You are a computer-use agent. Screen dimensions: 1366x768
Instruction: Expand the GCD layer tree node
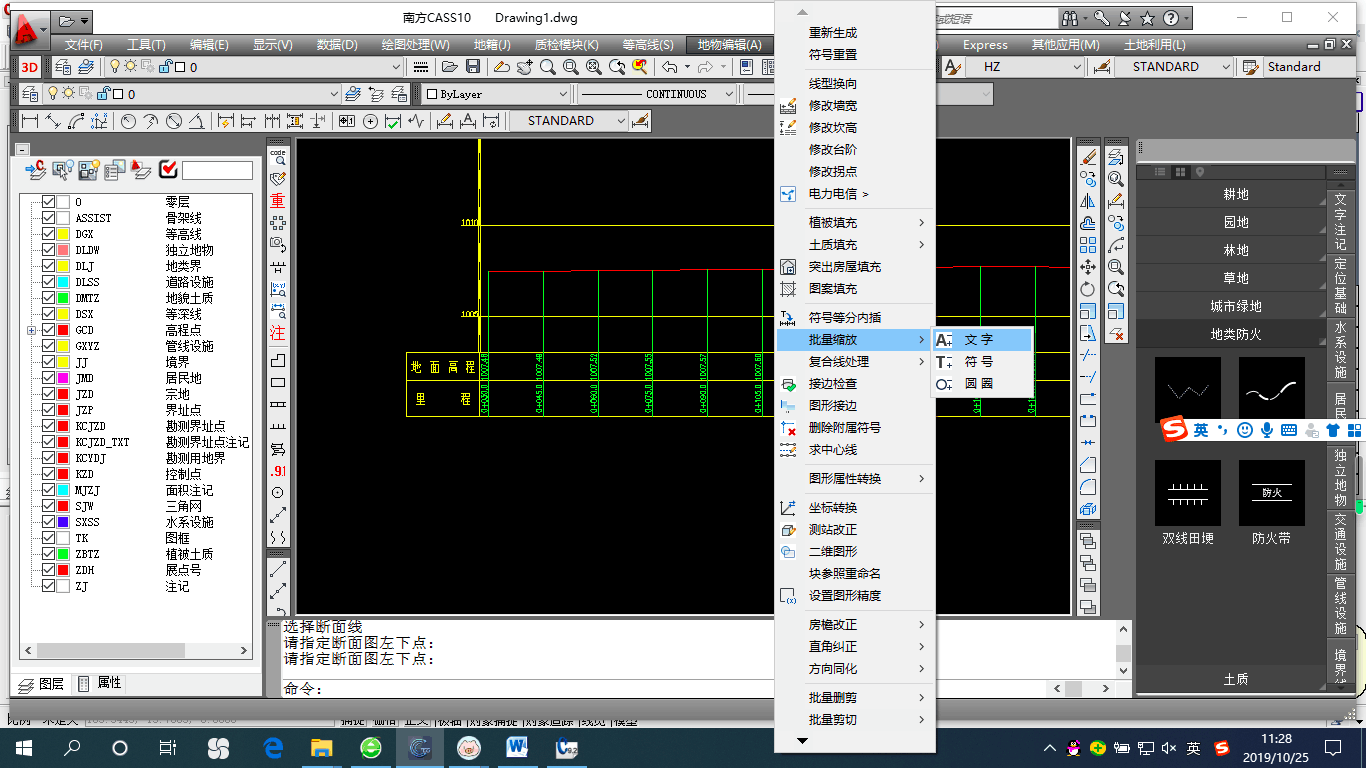(x=32, y=330)
